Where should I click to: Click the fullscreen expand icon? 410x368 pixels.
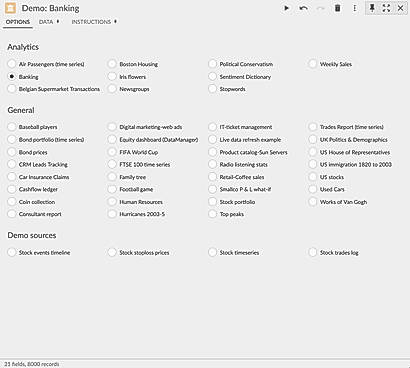(386, 8)
